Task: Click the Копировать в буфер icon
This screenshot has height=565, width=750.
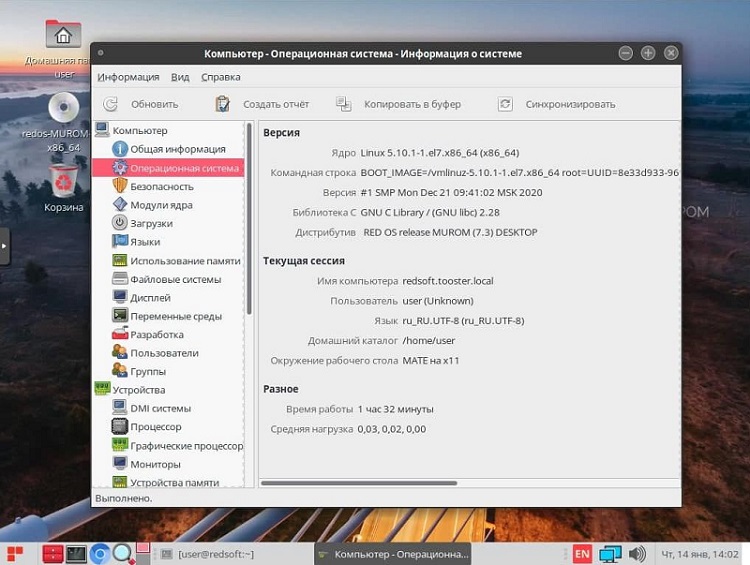Action: 344,104
